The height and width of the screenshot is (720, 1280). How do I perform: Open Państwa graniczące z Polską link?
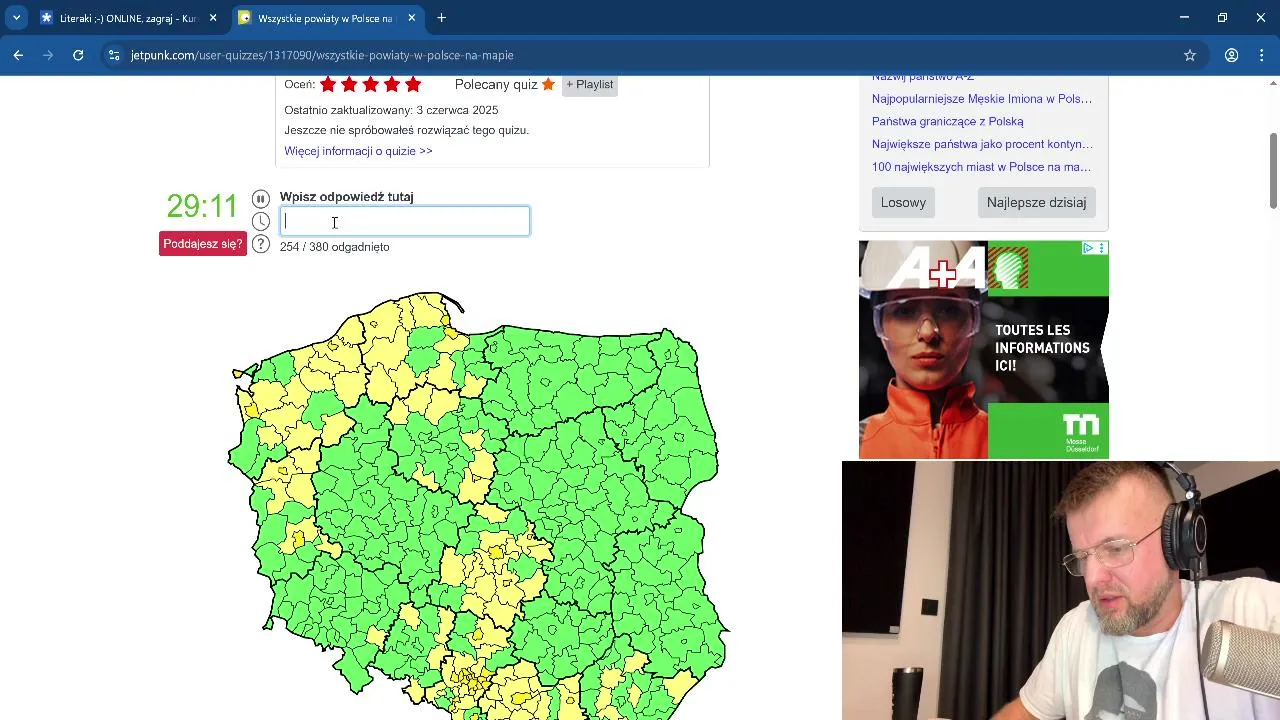948,122
